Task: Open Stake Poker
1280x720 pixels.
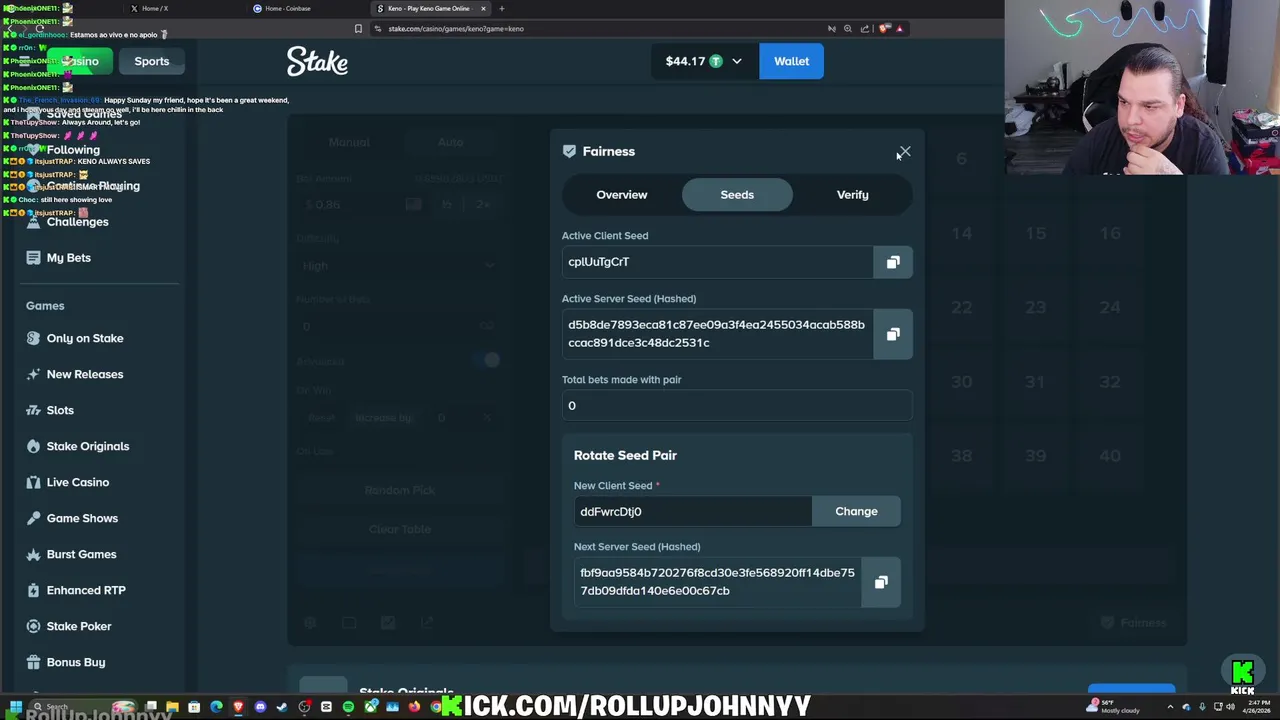Action: click(79, 626)
